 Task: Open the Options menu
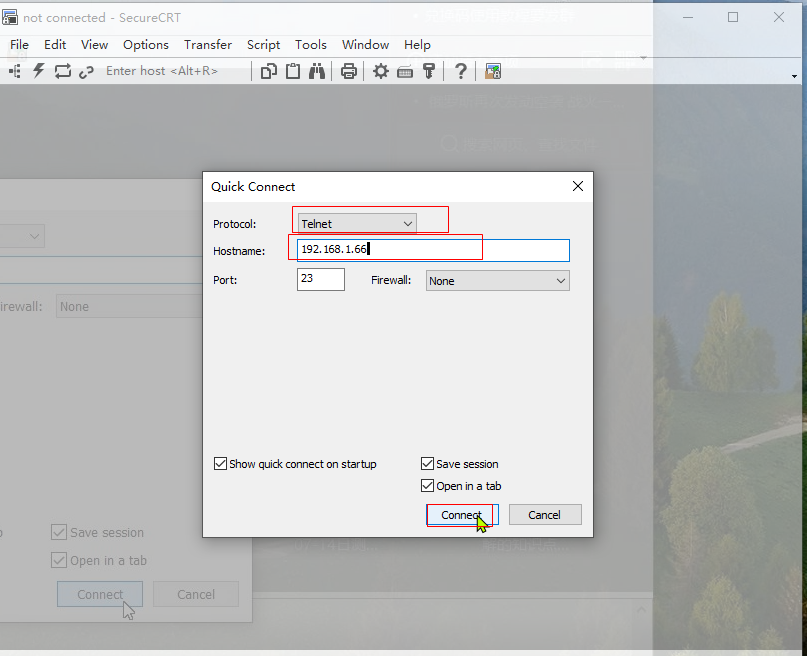point(146,45)
